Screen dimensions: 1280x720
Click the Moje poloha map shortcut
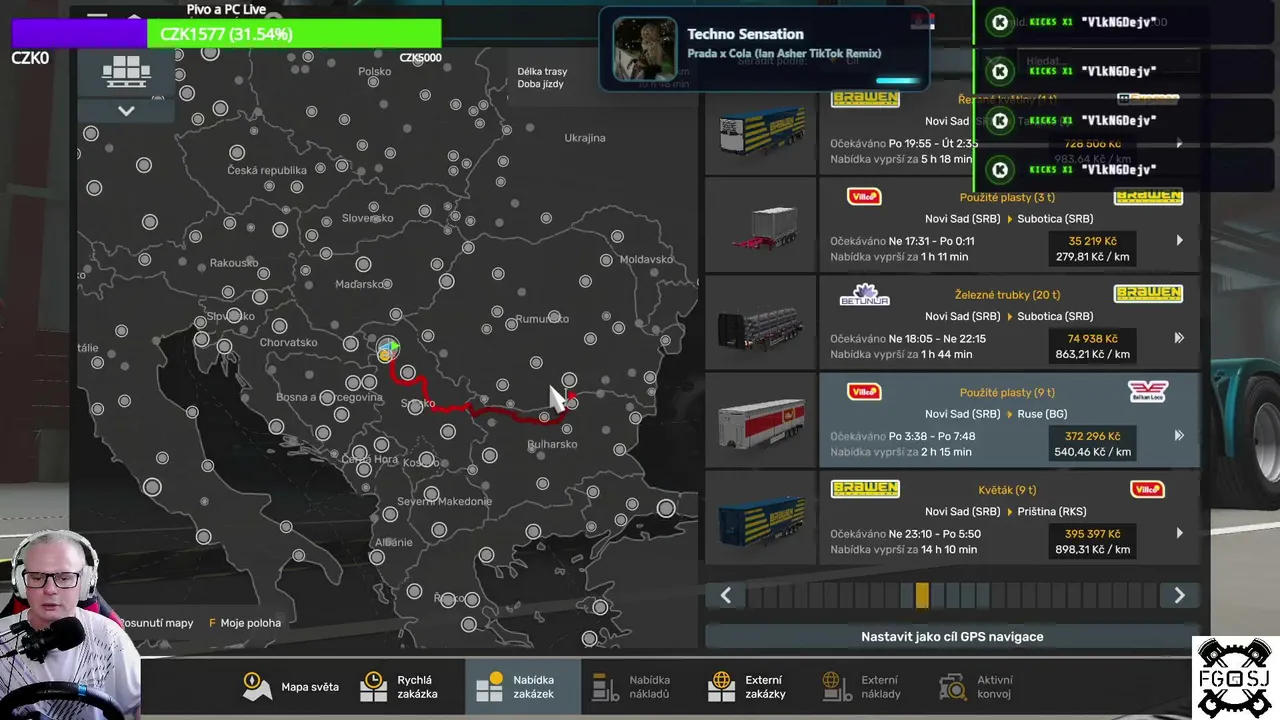coord(245,623)
